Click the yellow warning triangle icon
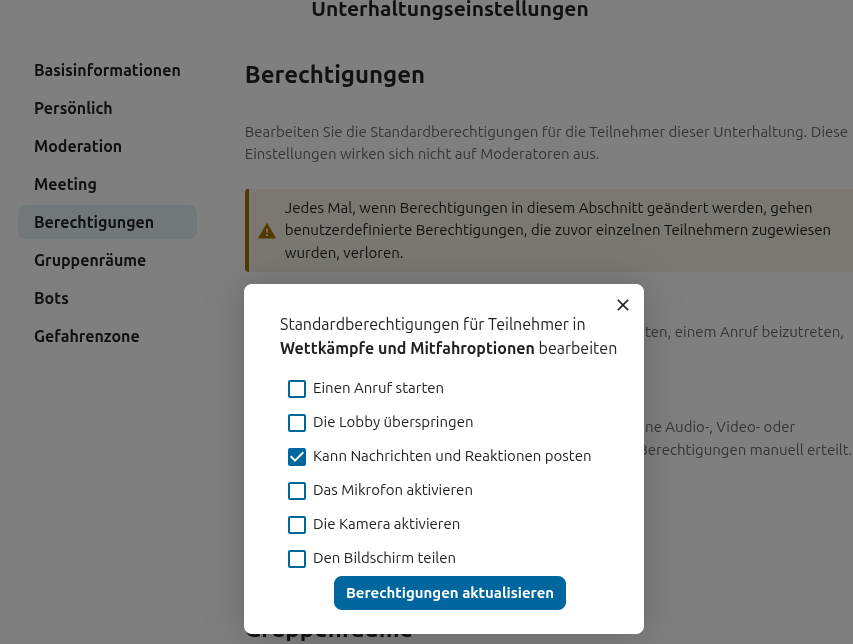 267,231
